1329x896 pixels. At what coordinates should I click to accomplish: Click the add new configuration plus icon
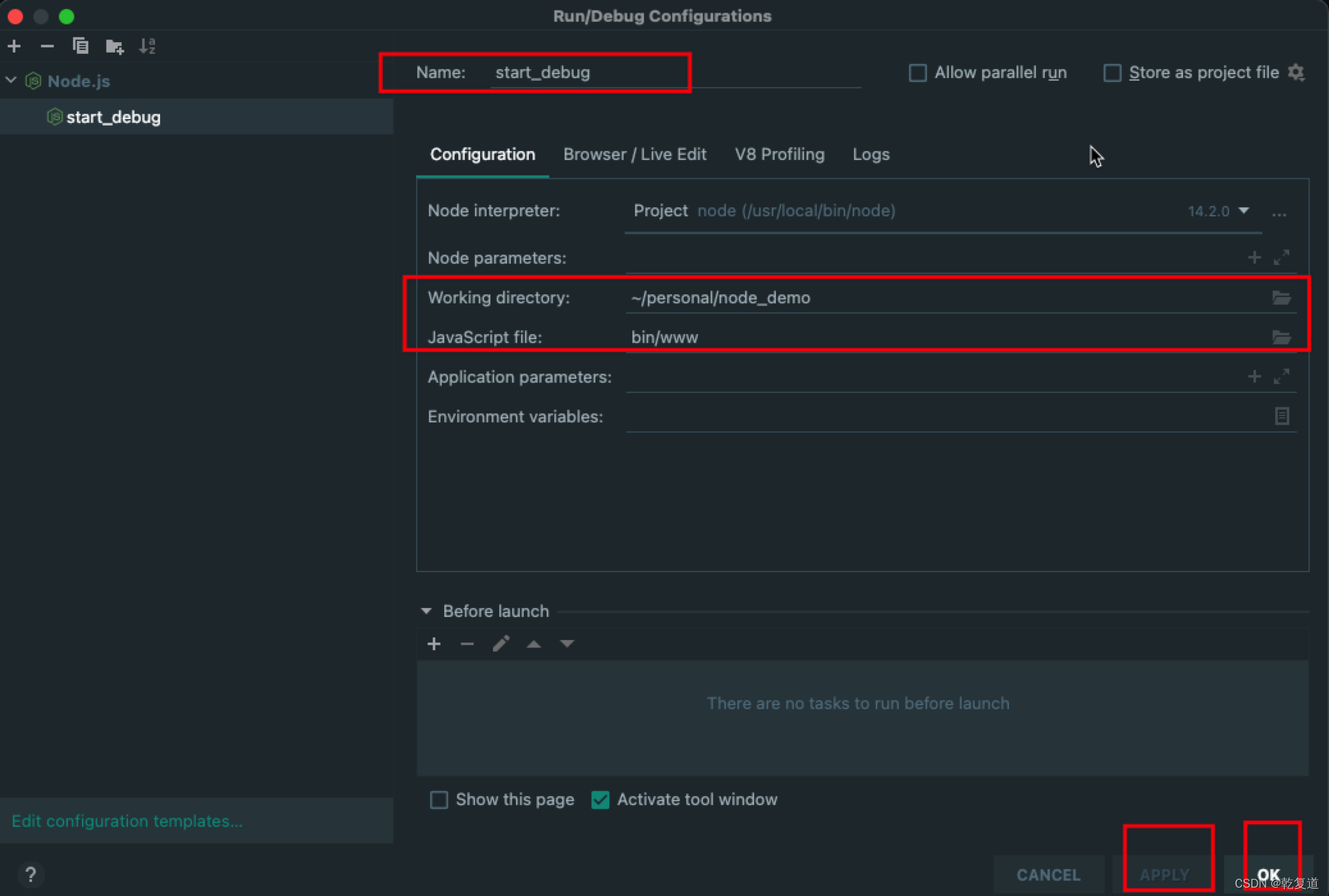click(14, 46)
